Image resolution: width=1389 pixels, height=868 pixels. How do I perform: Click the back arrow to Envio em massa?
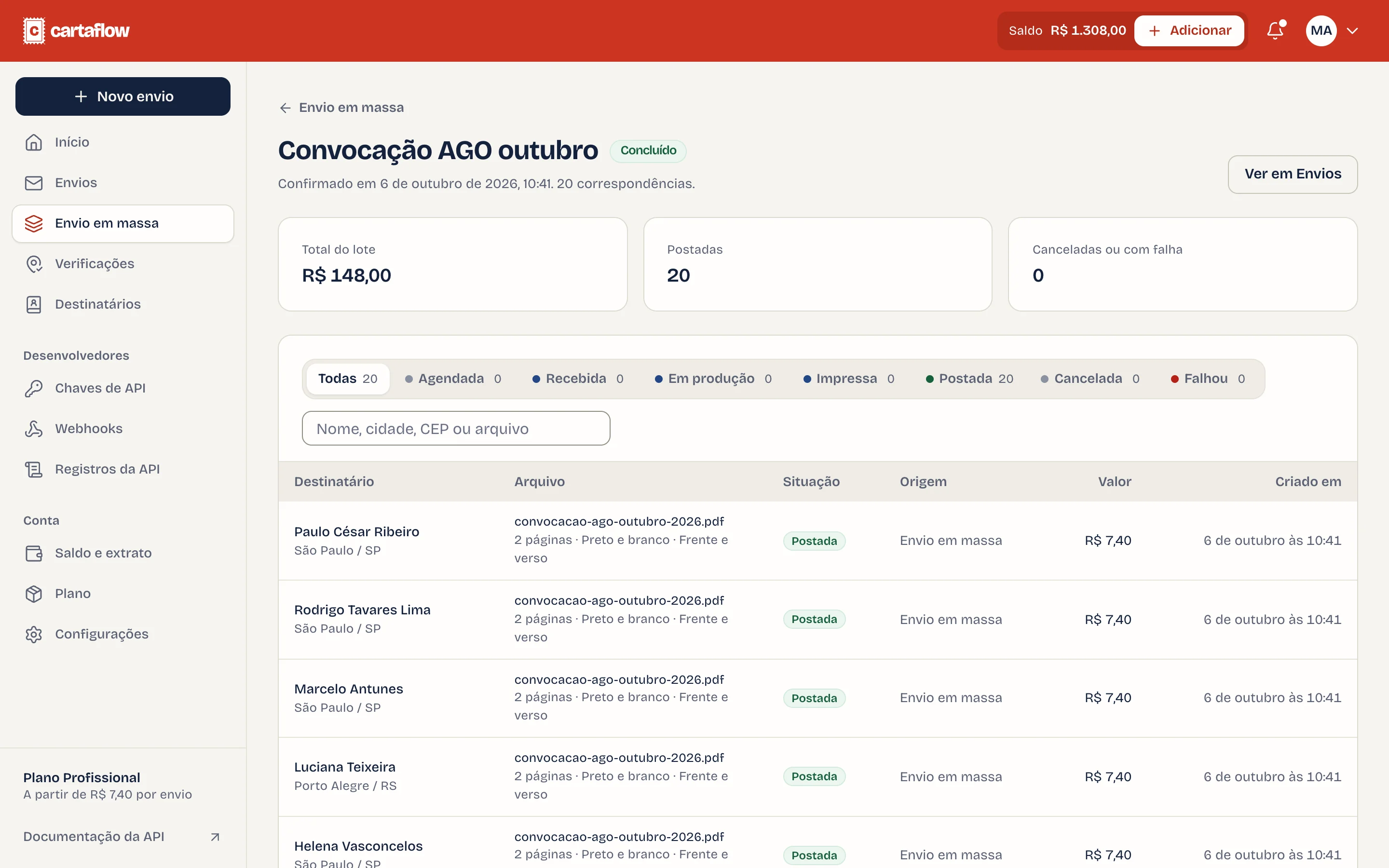pos(285,108)
